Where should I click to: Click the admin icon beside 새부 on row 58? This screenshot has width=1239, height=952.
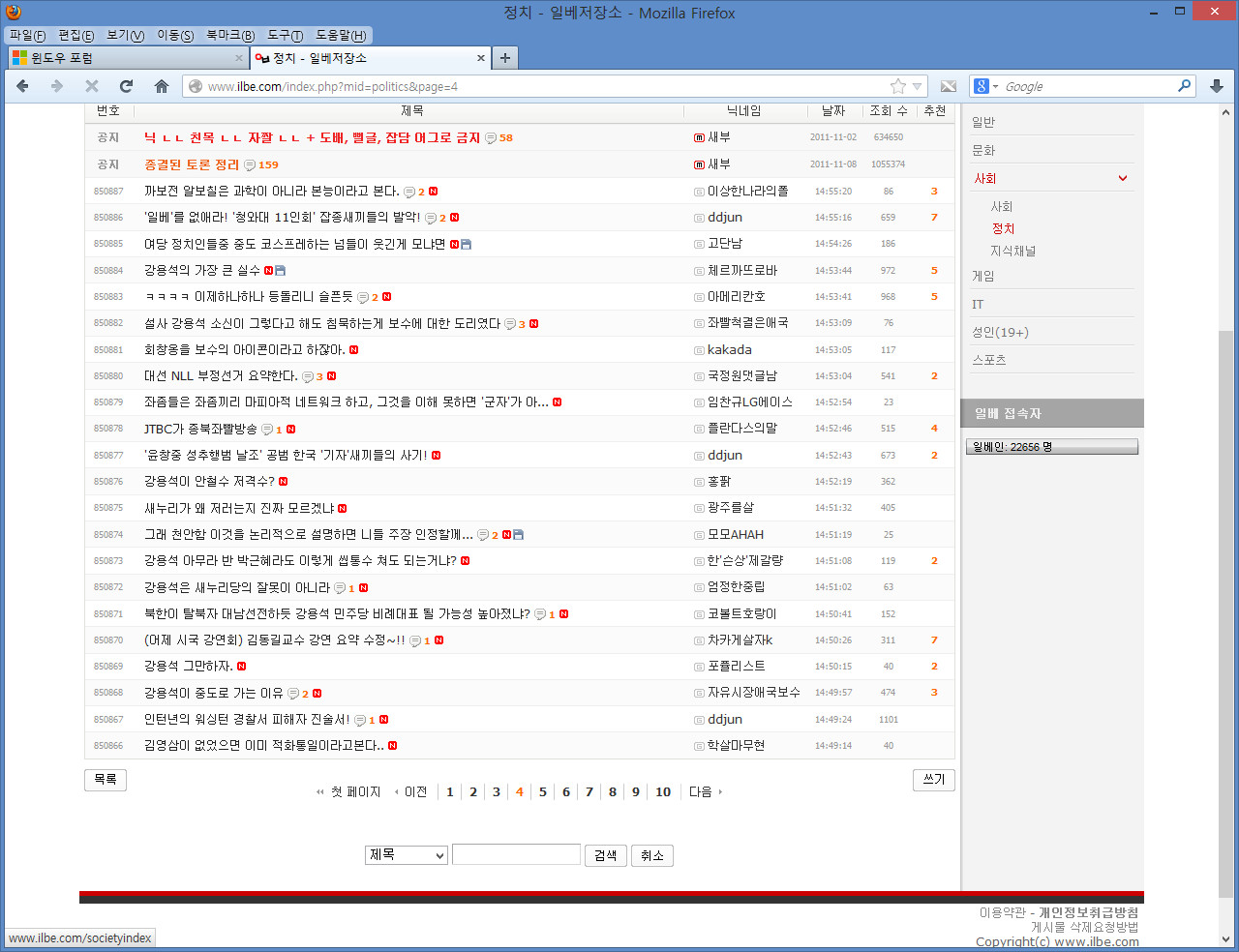699,138
